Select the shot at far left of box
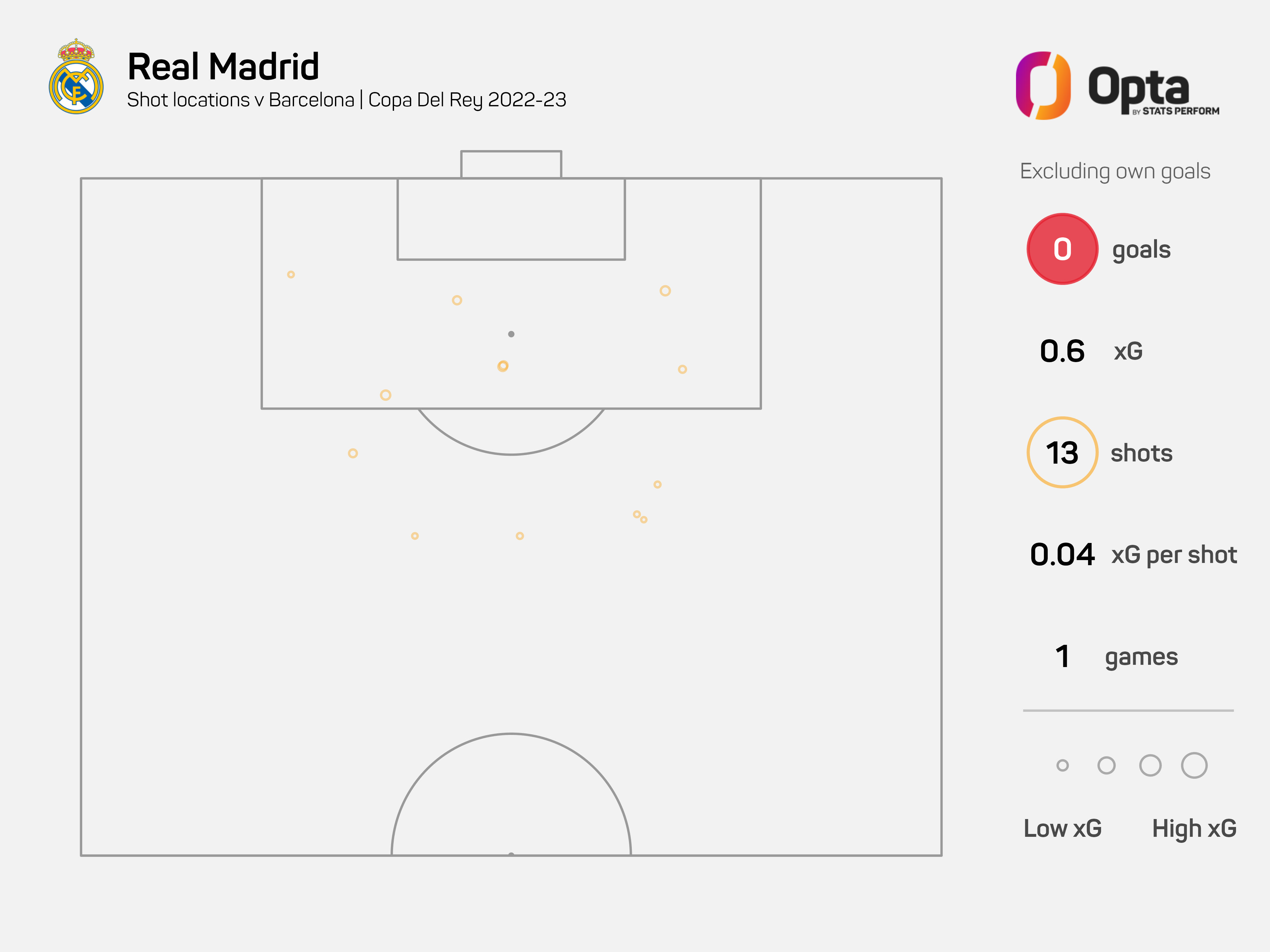The width and height of the screenshot is (1270, 952). click(291, 274)
